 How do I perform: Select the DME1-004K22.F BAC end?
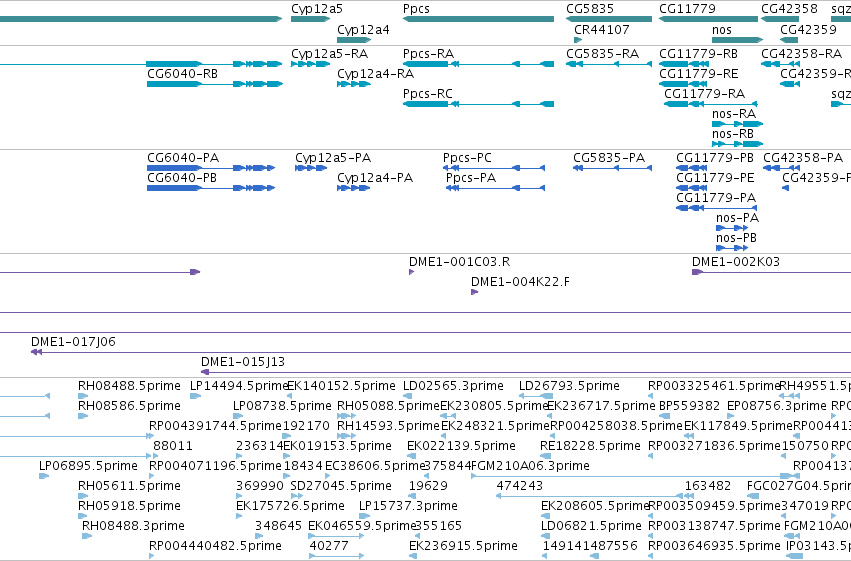tap(474, 292)
